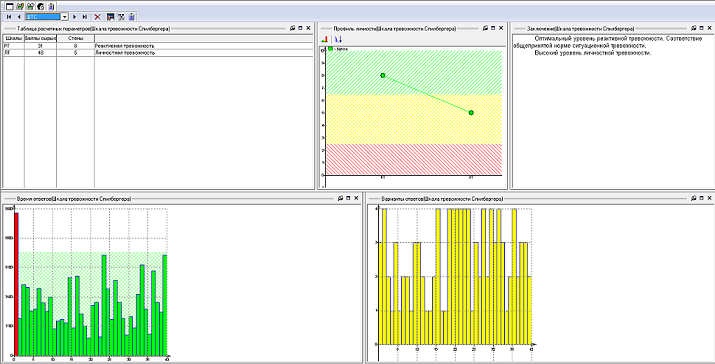Image resolution: width=715 pixels, height=364 pixels.
Task: Click the bar-chart icon in profile panel toolbar
Action: click(x=325, y=40)
